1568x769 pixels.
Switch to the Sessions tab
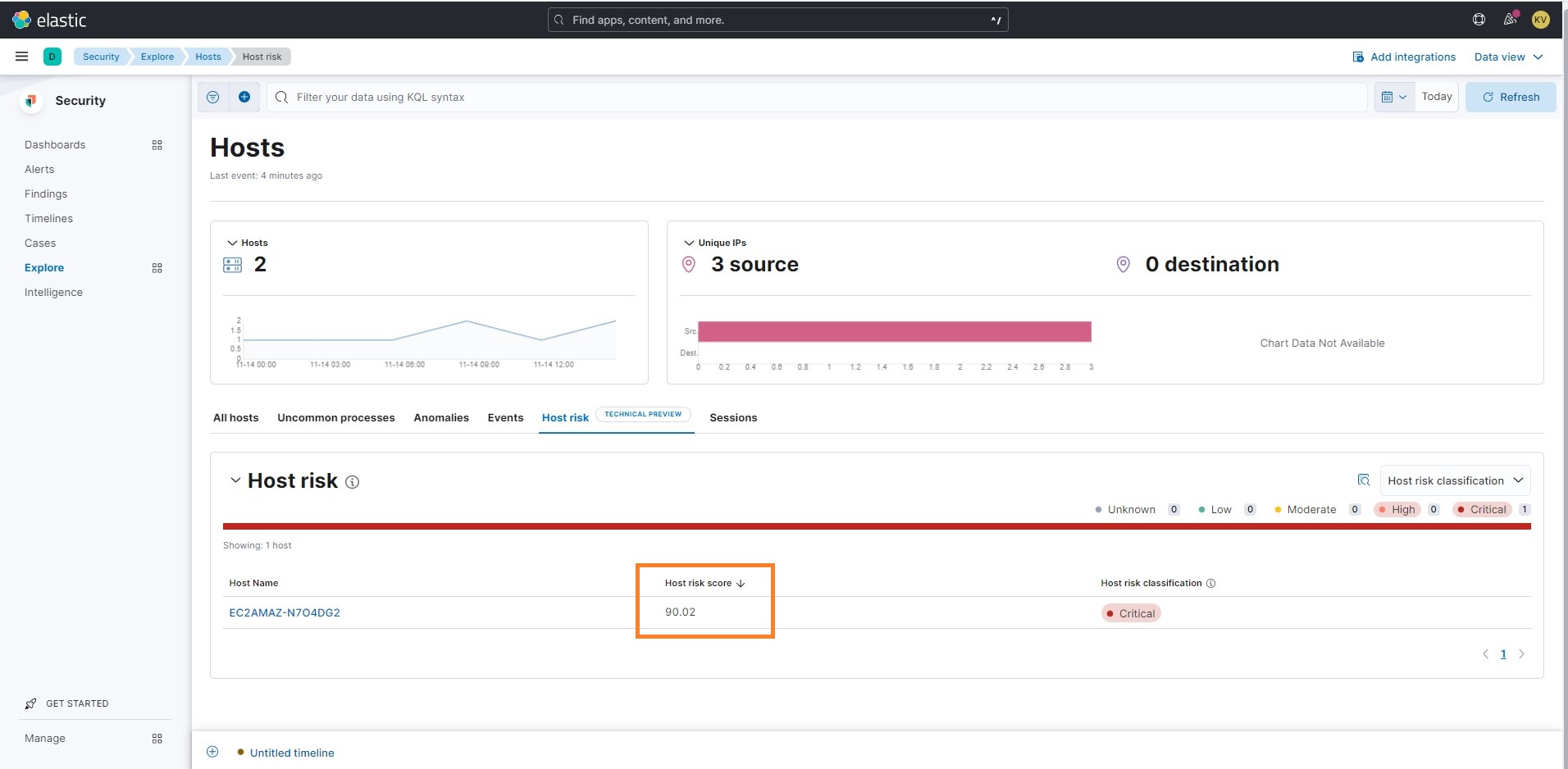pyautogui.click(x=732, y=417)
